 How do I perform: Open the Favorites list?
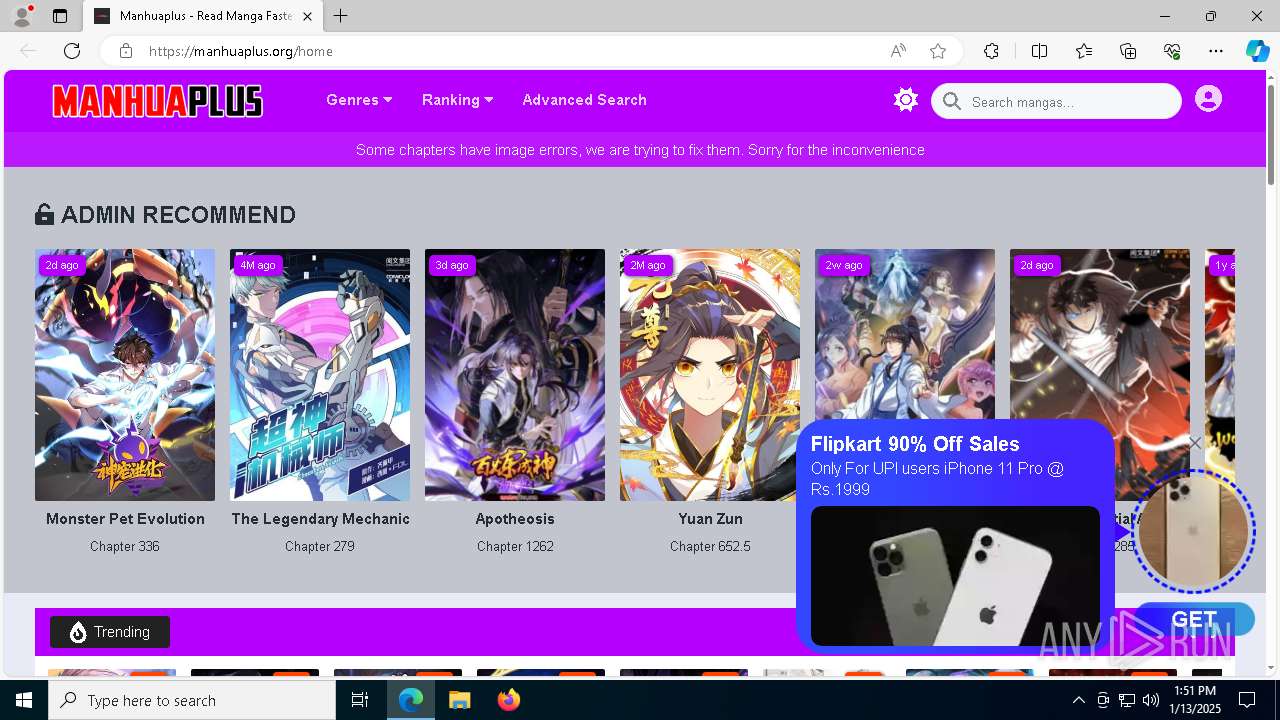[x=1084, y=51]
